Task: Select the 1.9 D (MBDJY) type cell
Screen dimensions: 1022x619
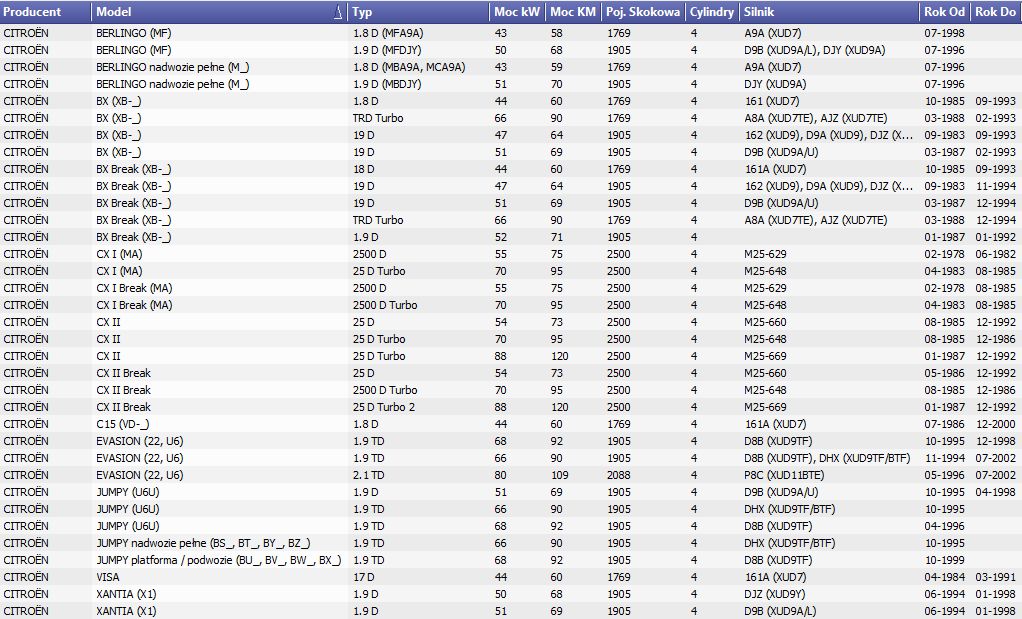Action: coord(387,84)
